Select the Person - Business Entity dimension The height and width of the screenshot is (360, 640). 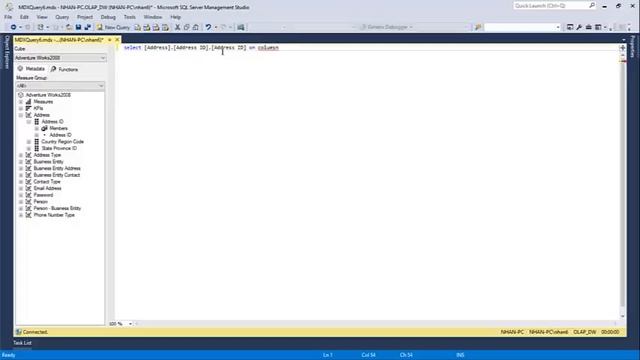57,208
